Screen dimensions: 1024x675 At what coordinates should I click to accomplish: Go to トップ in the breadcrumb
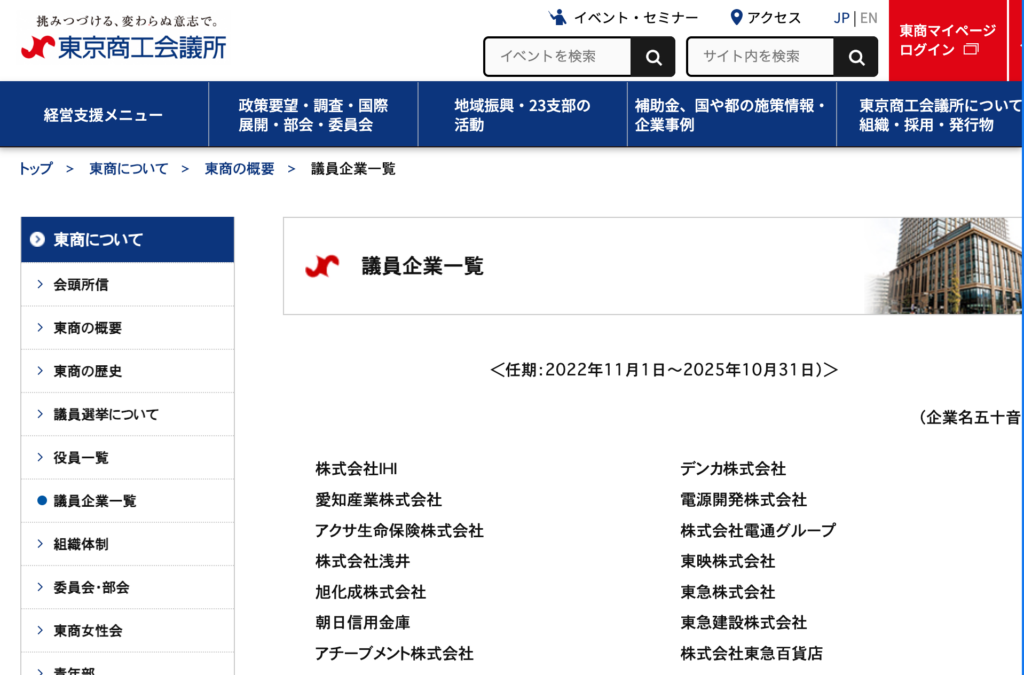coord(35,169)
